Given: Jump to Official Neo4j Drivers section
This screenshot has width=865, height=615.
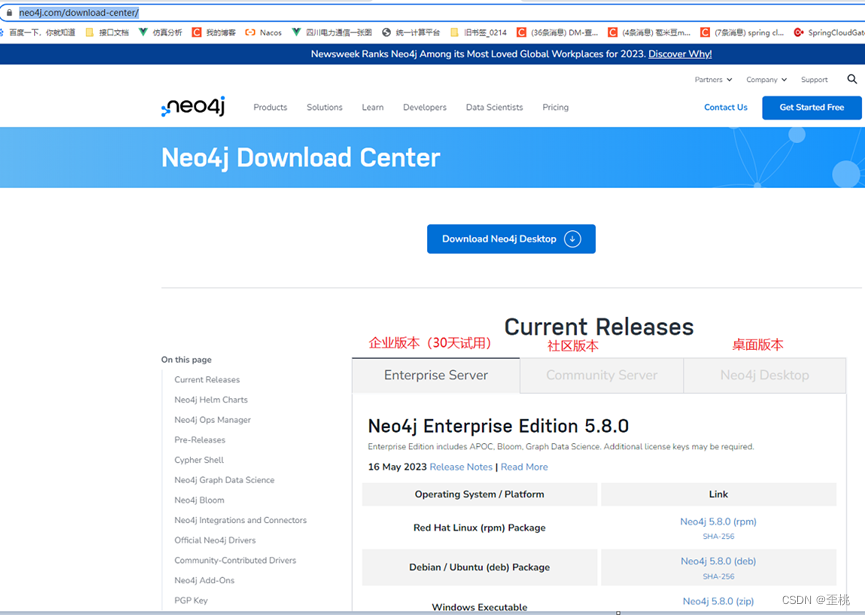Looking at the screenshot, I should coord(215,540).
